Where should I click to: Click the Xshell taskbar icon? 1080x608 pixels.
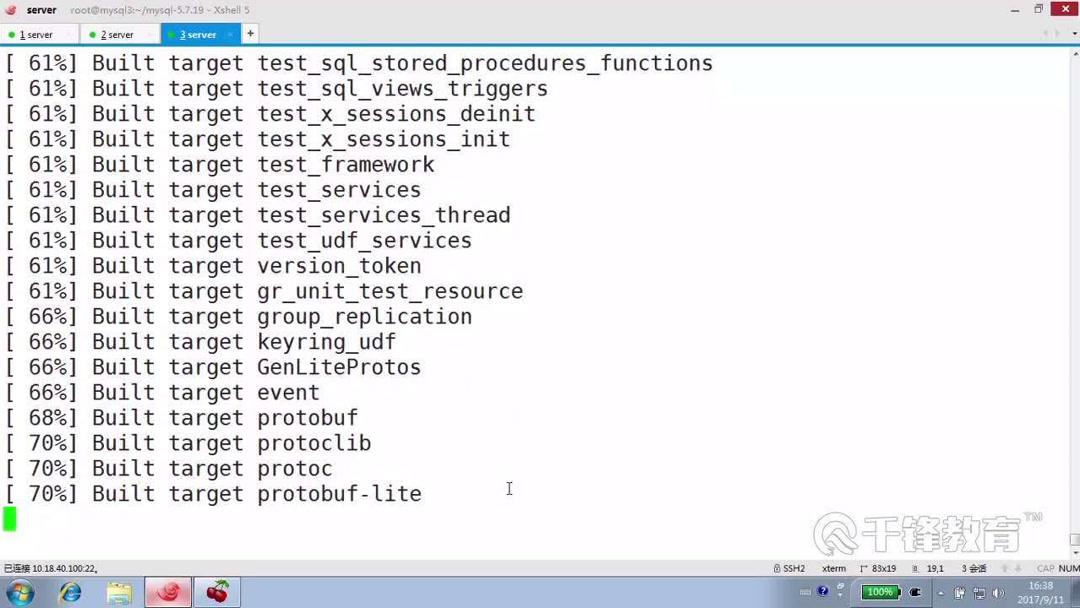point(168,592)
